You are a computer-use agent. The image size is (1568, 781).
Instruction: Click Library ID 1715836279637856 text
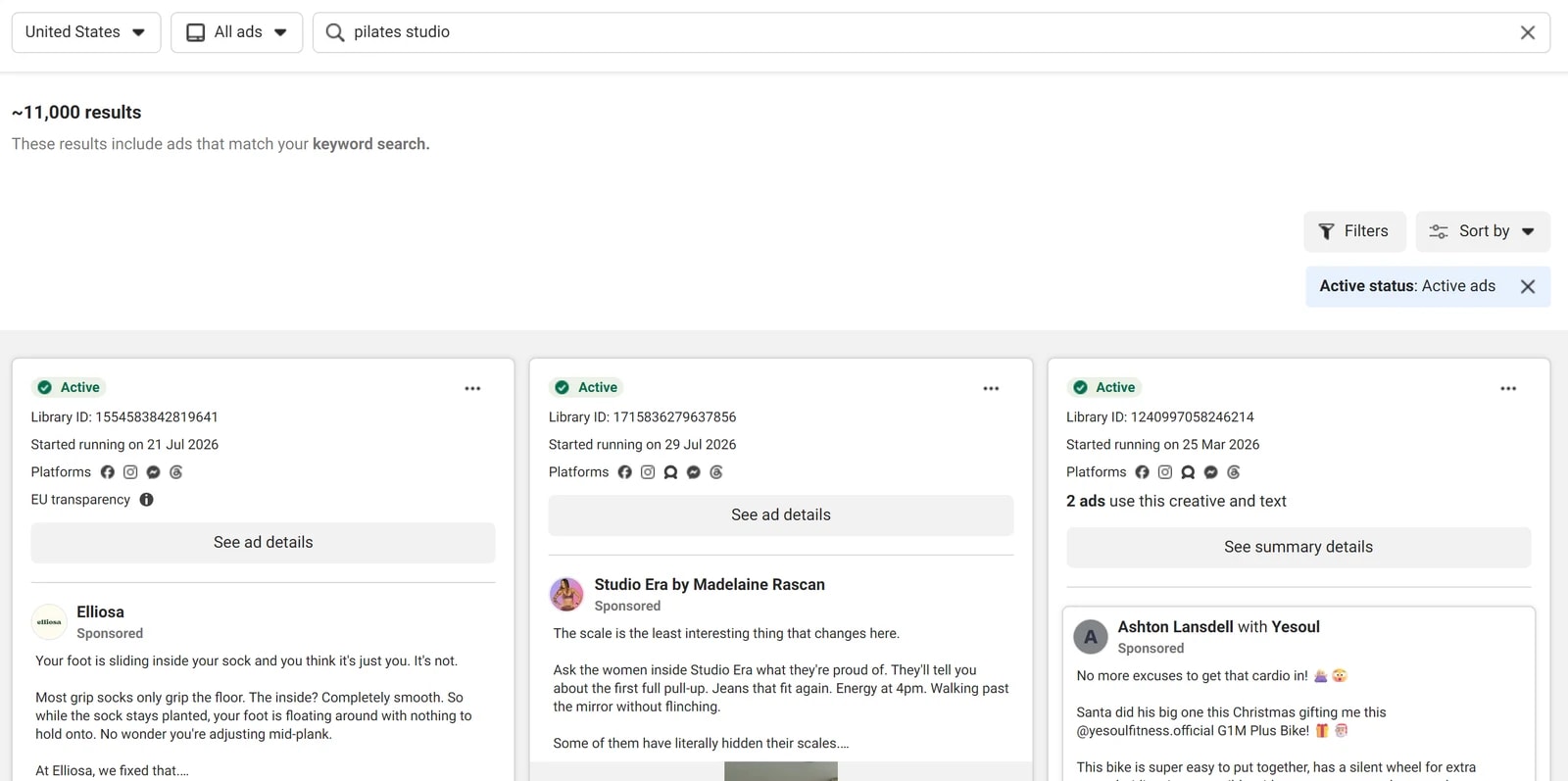click(642, 417)
